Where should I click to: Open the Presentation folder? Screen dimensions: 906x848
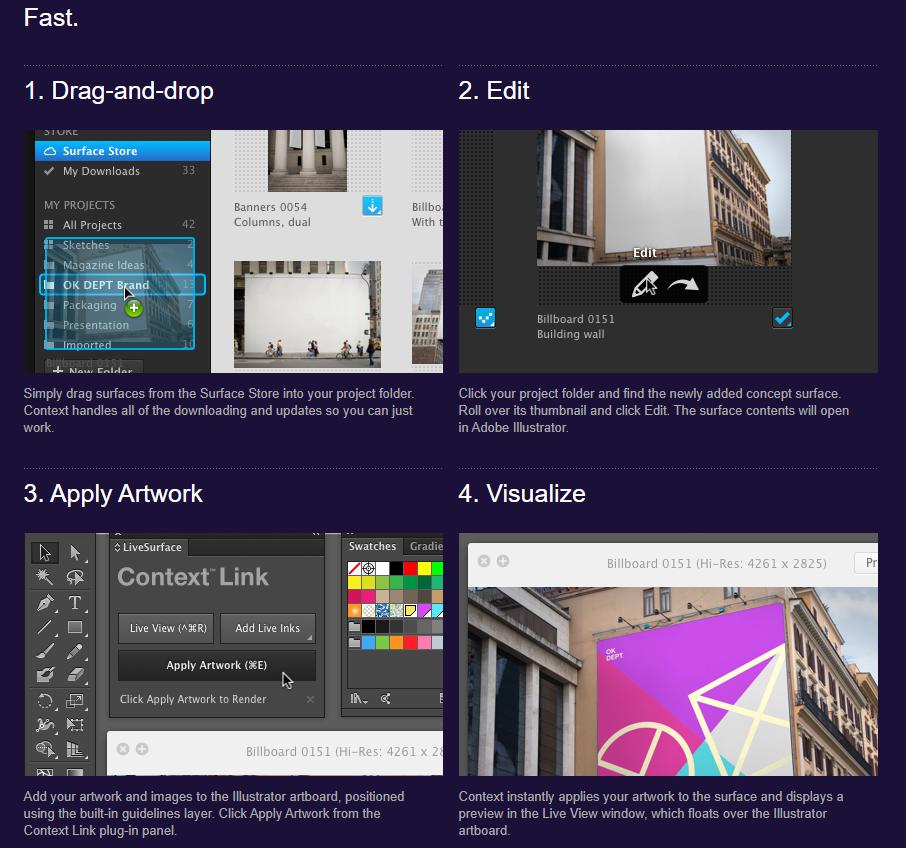[x=122, y=325]
